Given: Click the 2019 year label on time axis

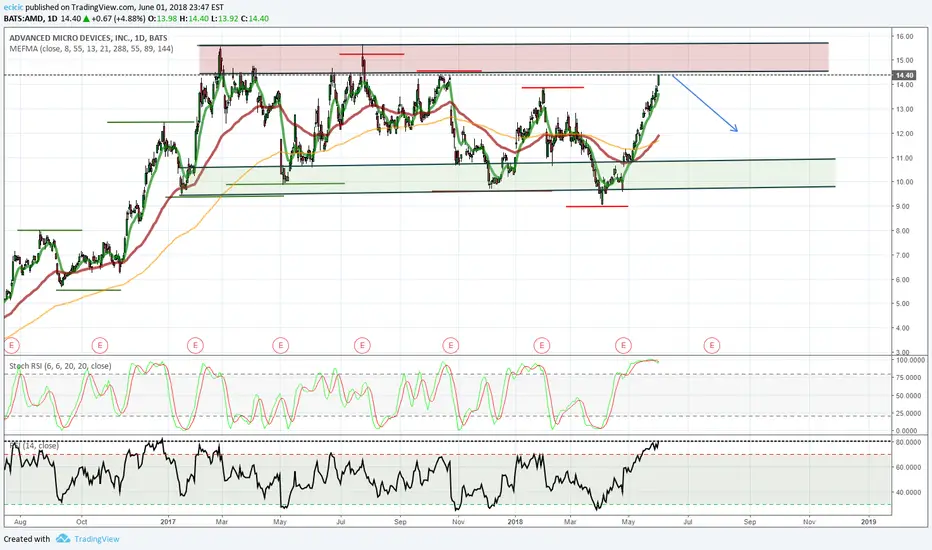Looking at the screenshot, I should point(868,522).
